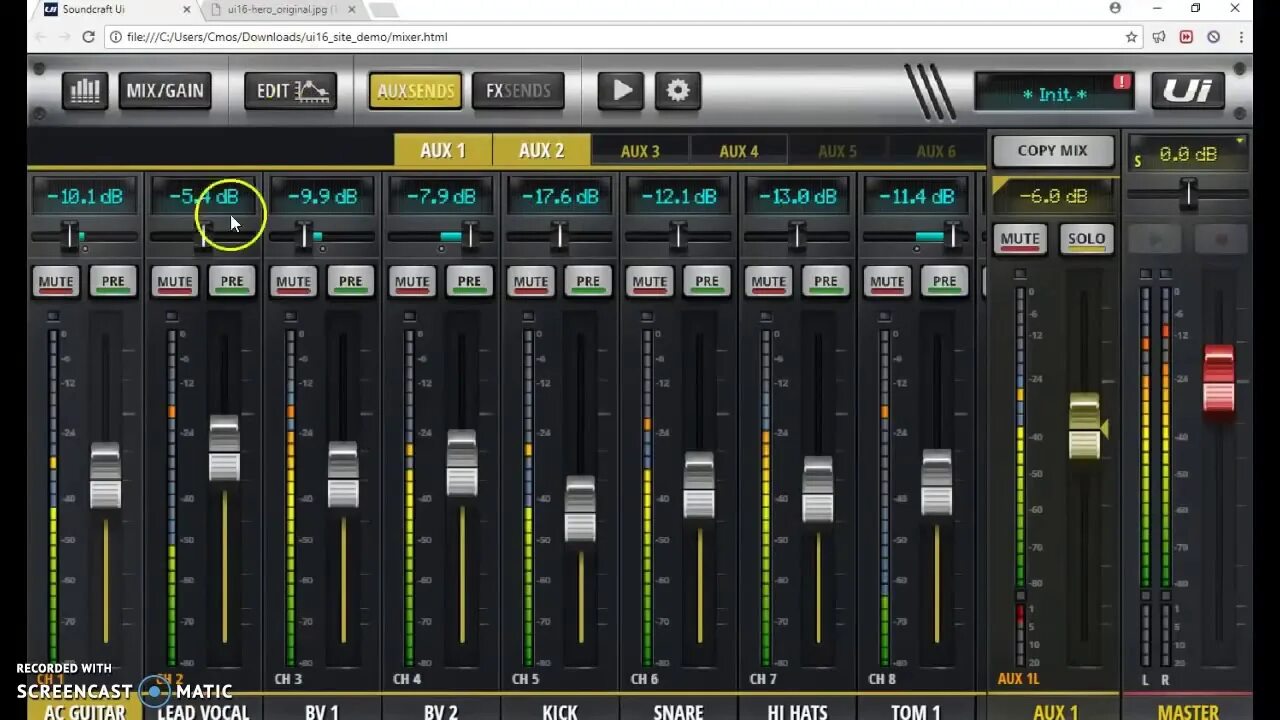The image size is (1280, 720).
Task: Click the blocked-circle extension icon
Action: tap(1213, 37)
